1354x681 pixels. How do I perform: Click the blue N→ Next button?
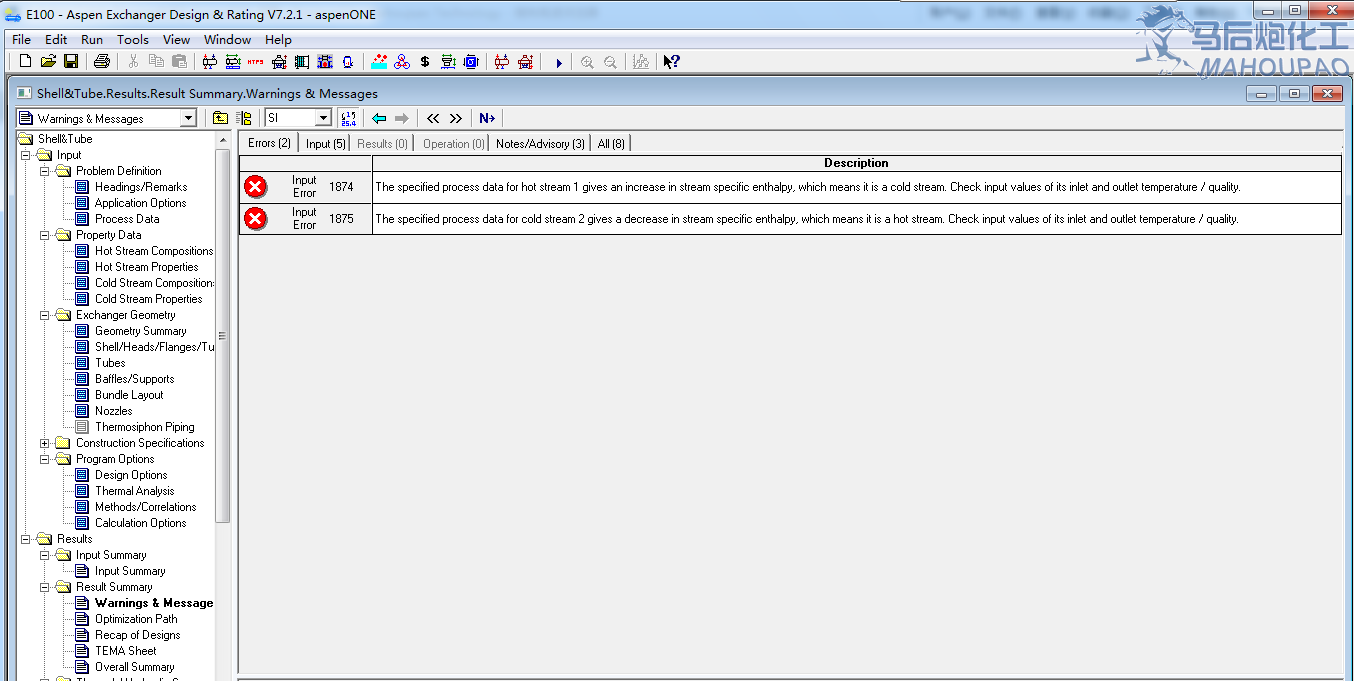(x=487, y=118)
